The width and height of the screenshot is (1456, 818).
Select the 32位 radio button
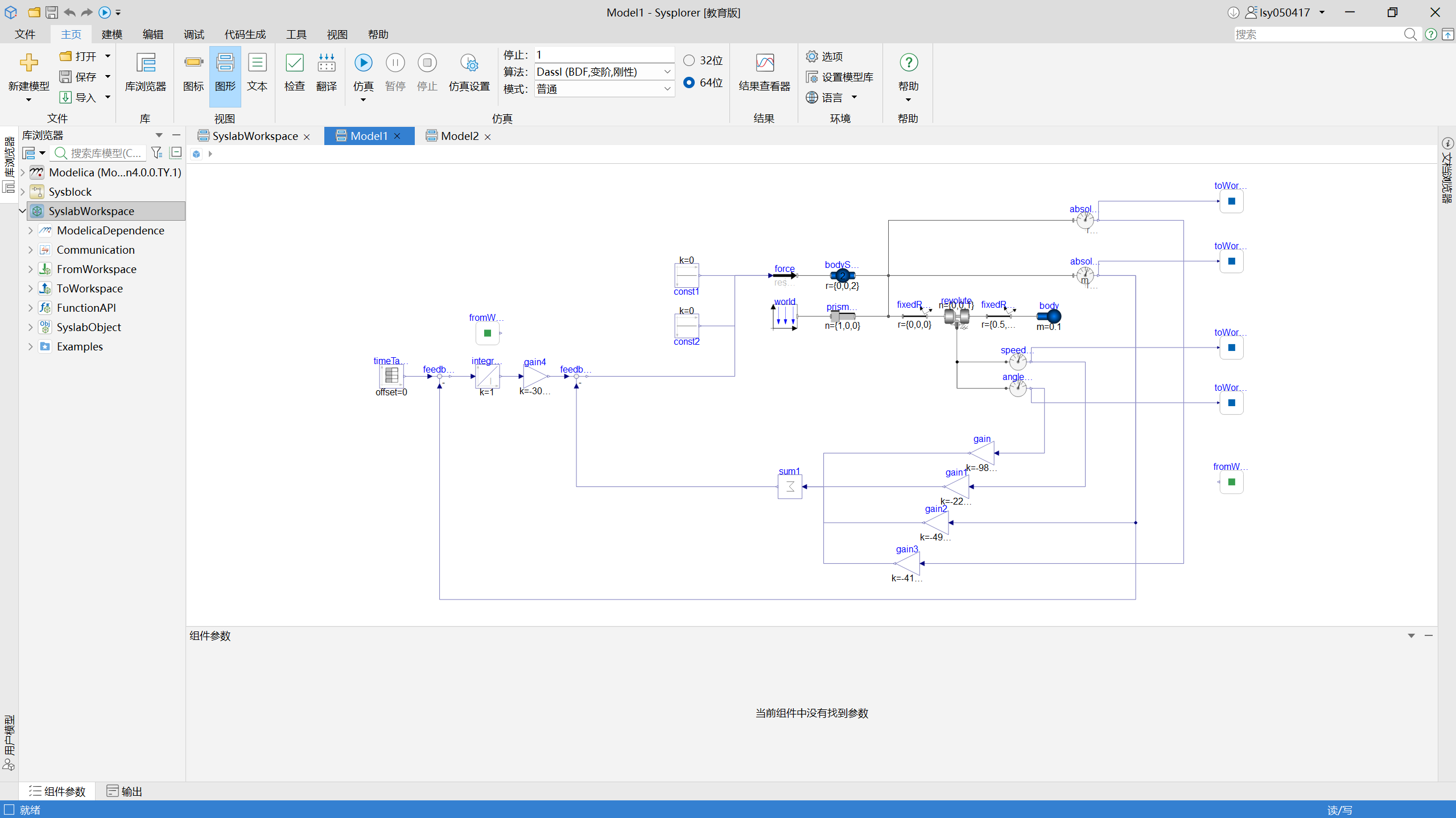689,60
